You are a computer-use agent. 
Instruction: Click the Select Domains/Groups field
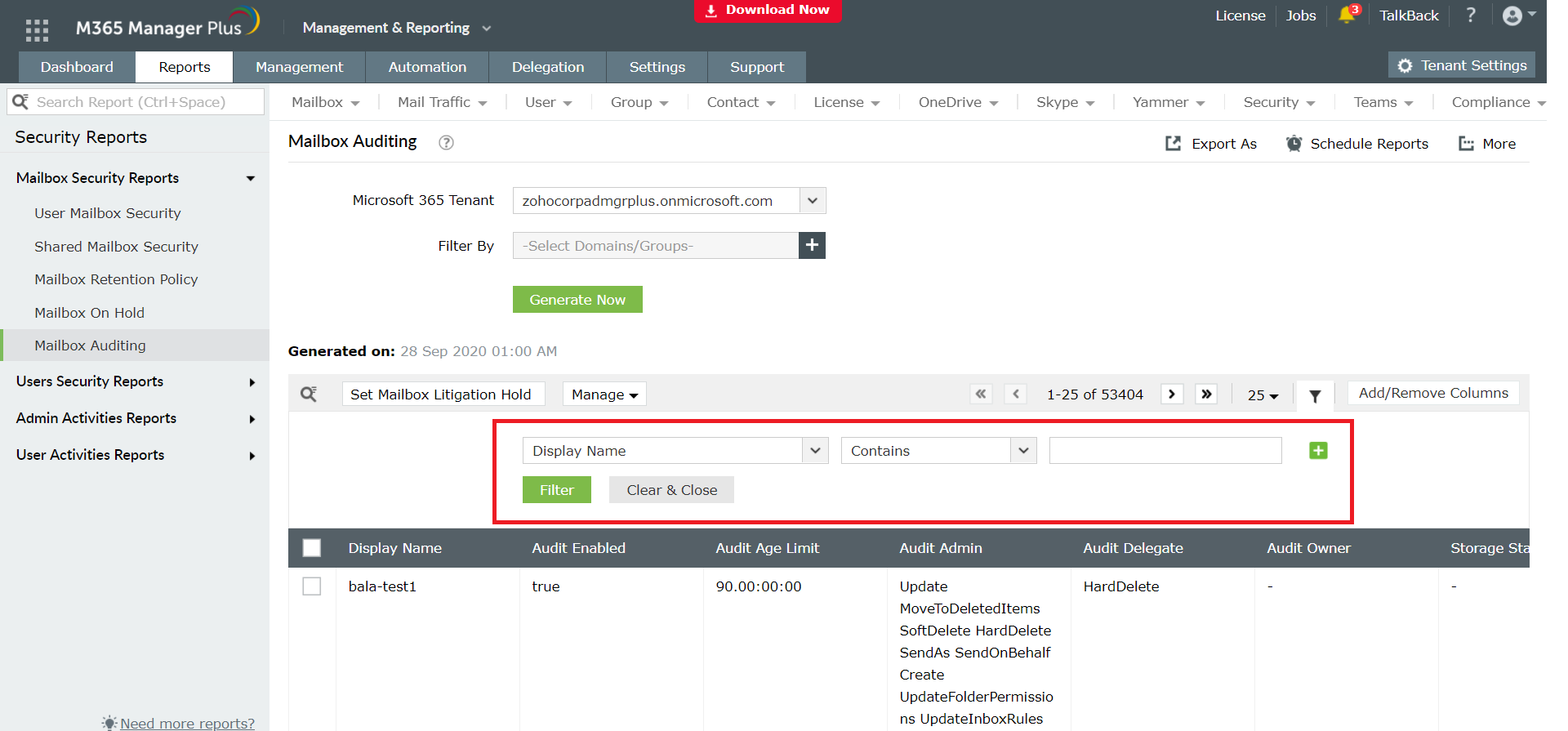656,246
